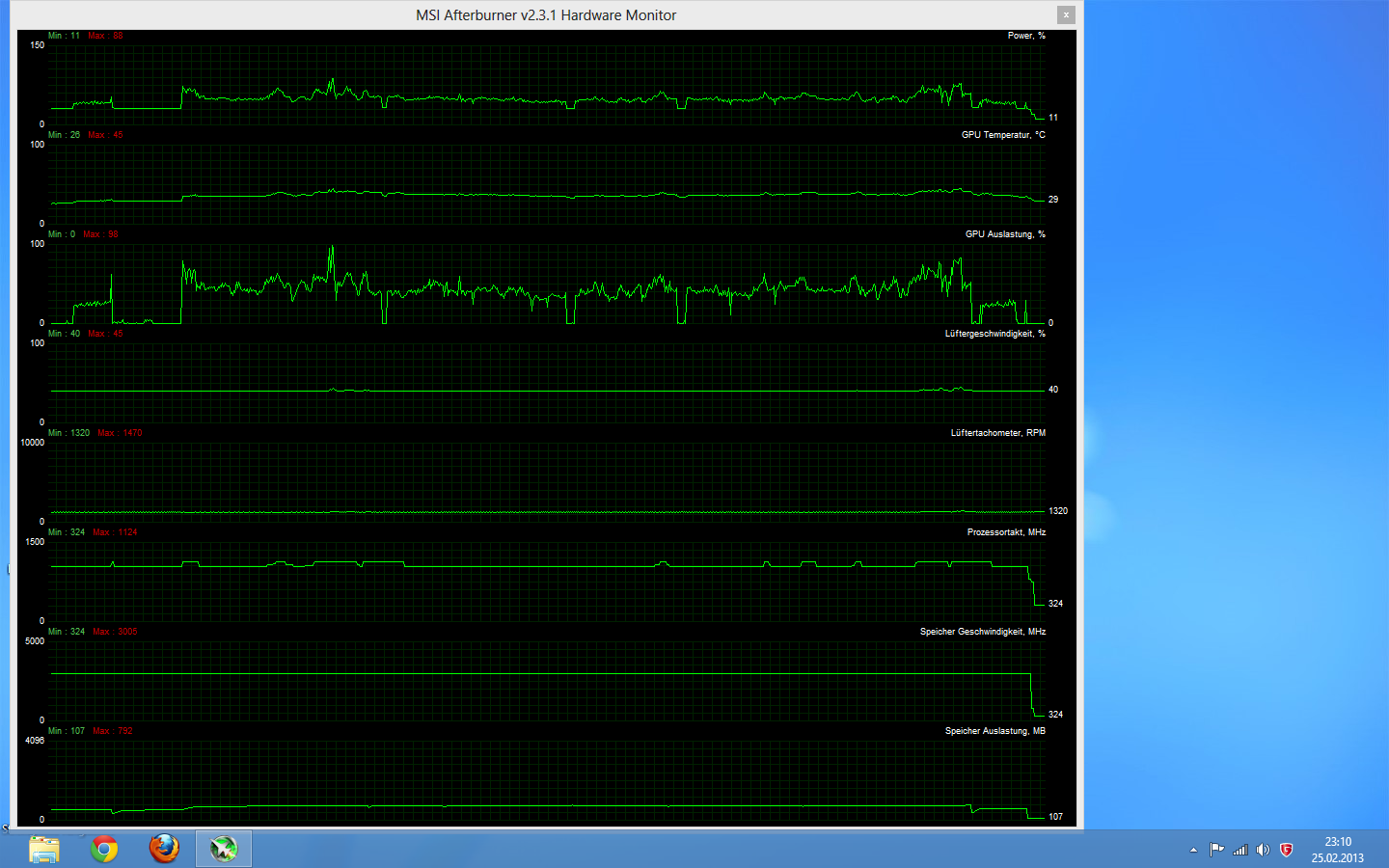
Task: Launch Google Chrome from the taskbar
Action: tap(104, 849)
